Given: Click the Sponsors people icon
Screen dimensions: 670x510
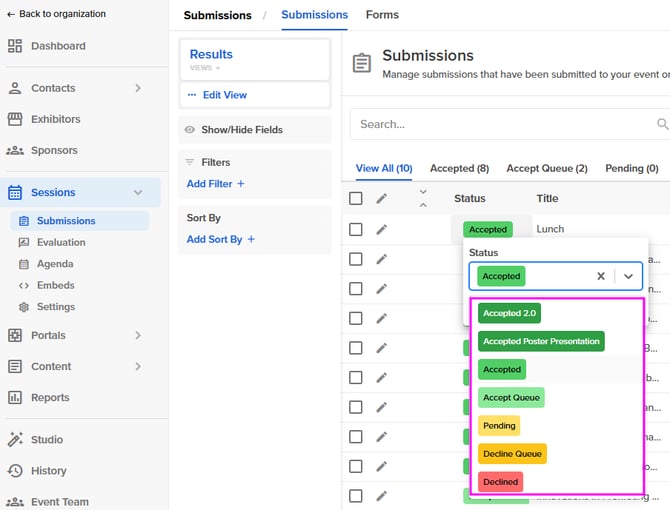Looking at the screenshot, I should point(15,151).
